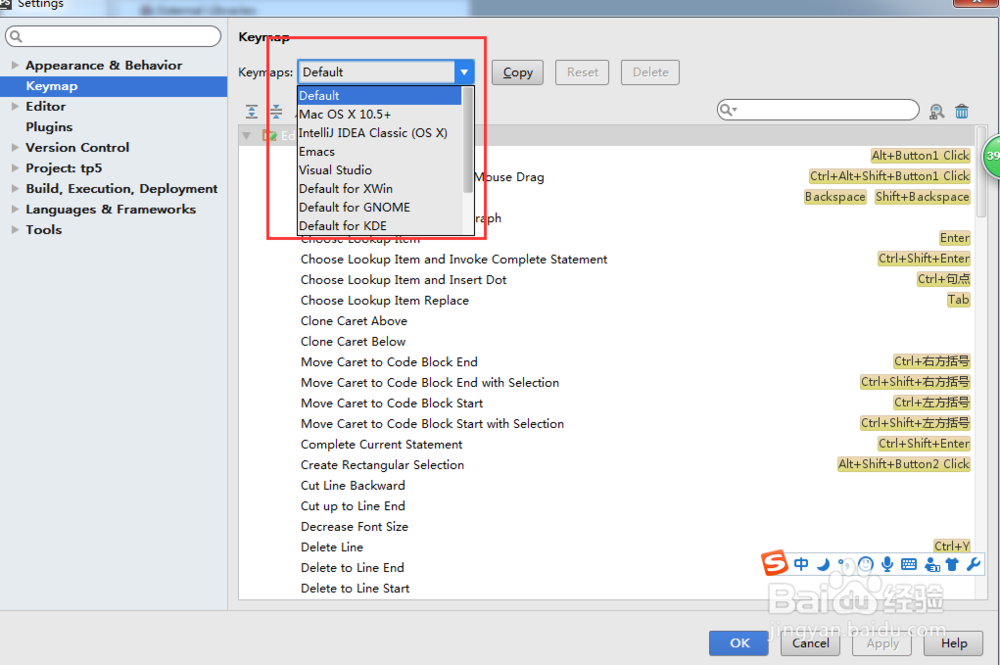Expand the Project: tp5 section

pyautogui.click(x=15, y=168)
